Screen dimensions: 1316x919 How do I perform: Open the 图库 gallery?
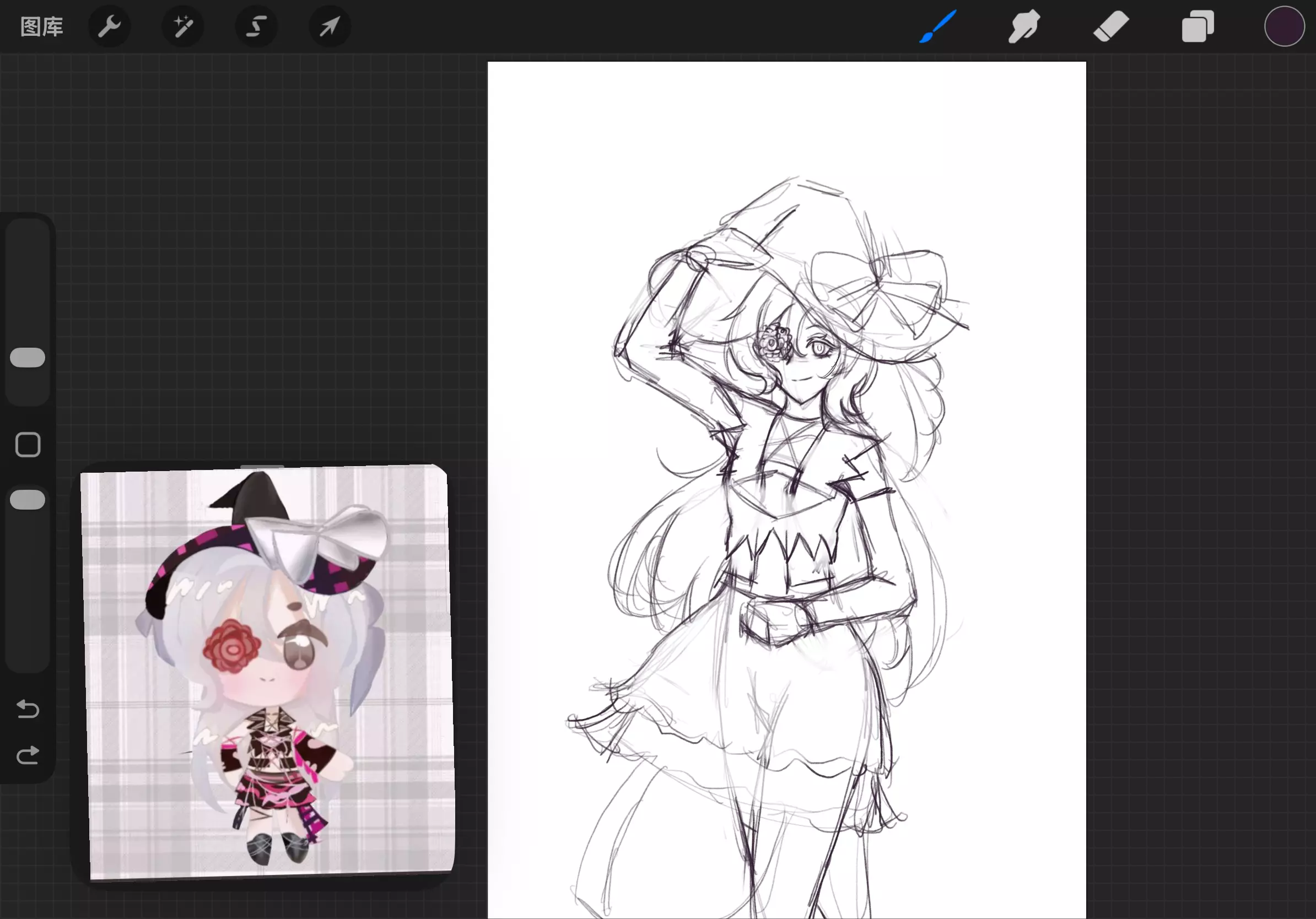pos(41,26)
